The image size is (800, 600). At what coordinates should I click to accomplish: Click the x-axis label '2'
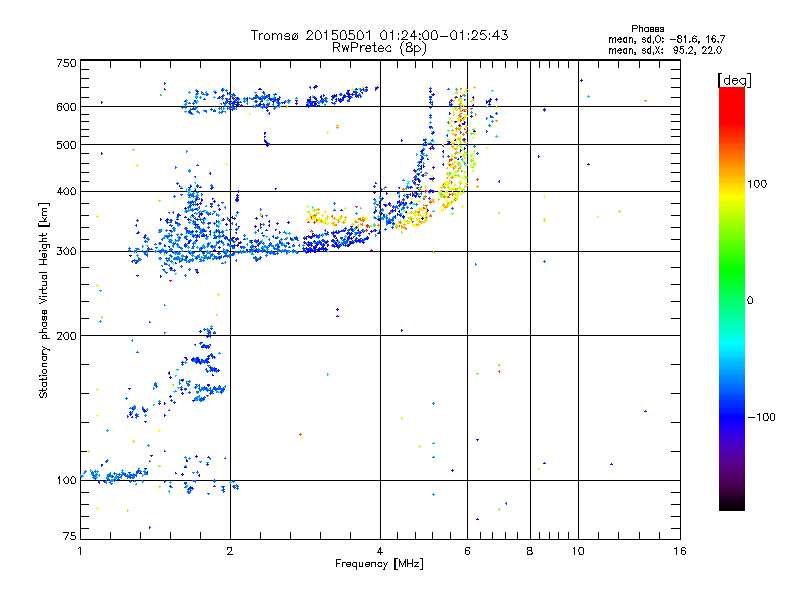[230, 551]
